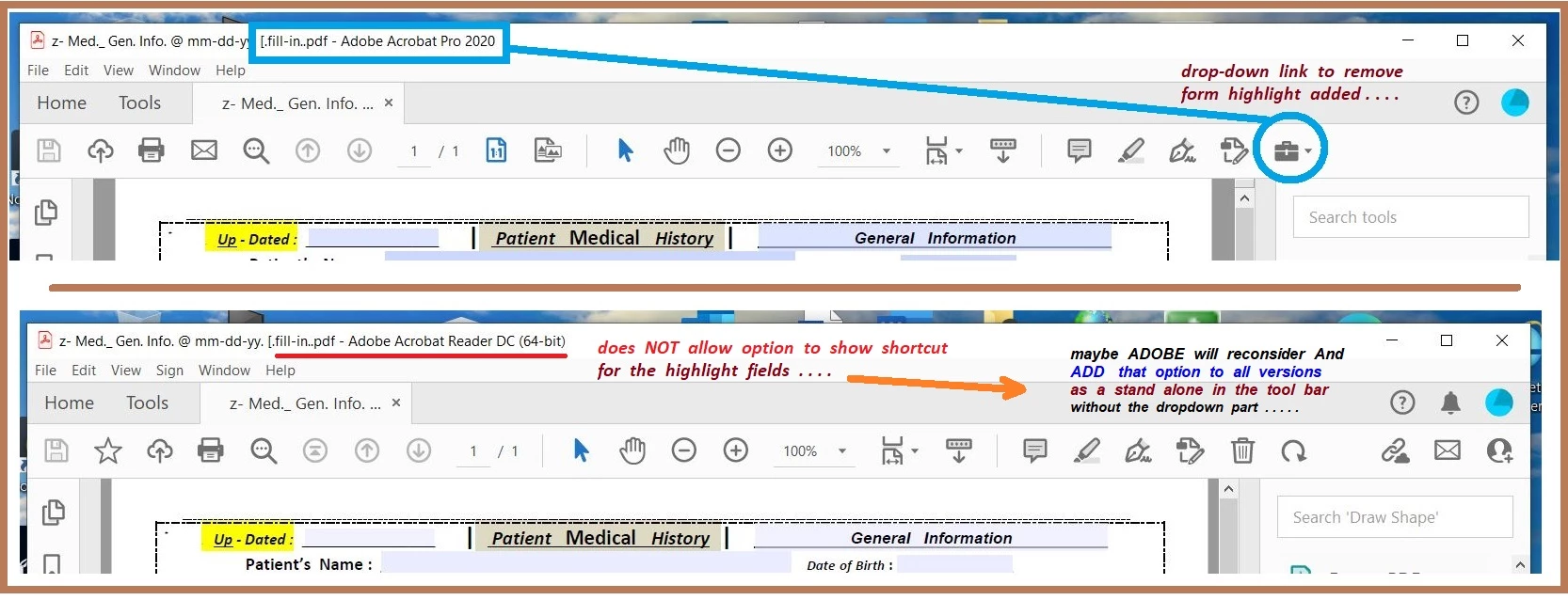This screenshot has height=600, width=1568.
Task: Zoom in with plus icon in Reader DC
Action: (x=736, y=451)
